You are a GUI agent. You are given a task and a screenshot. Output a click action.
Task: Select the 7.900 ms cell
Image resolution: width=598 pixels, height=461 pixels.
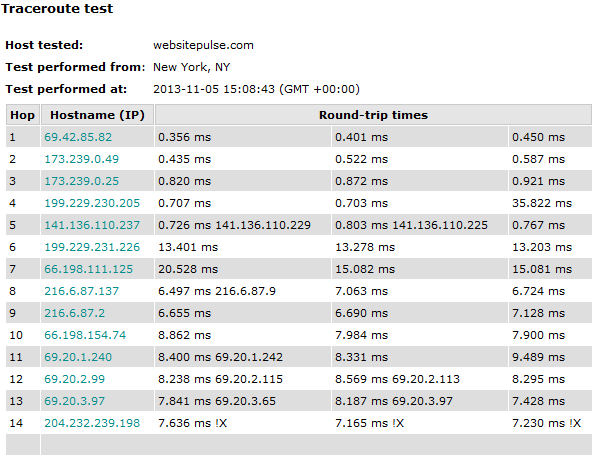tap(550, 335)
